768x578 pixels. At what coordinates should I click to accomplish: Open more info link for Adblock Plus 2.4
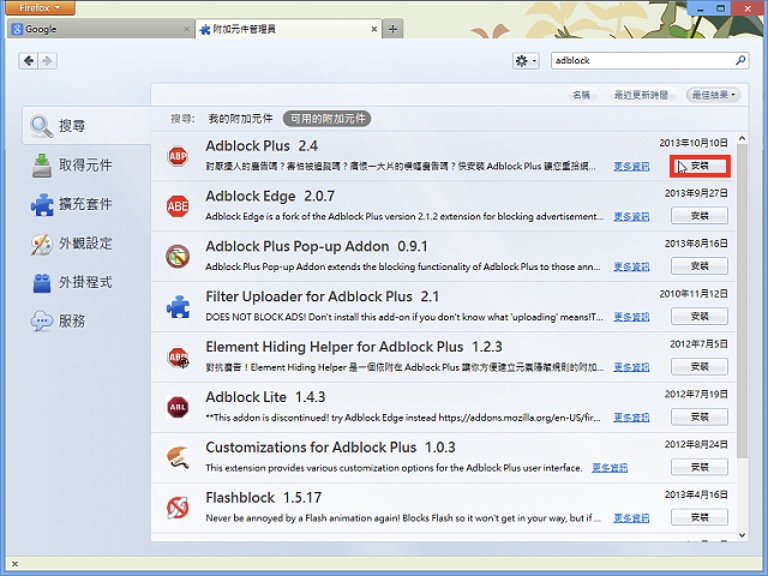point(631,167)
